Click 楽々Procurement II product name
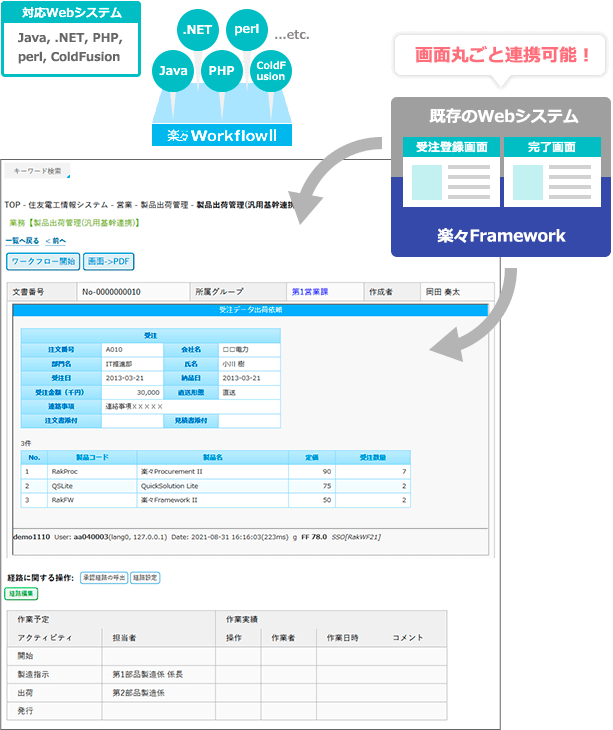The height and width of the screenshot is (730, 613). click(x=172, y=472)
